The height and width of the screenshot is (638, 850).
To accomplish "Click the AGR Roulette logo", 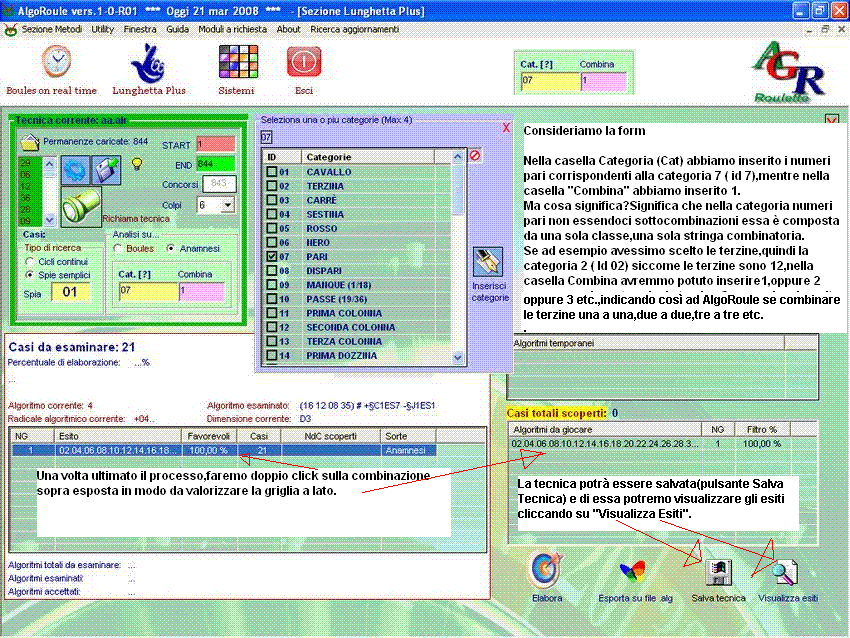I will tap(789, 72).
